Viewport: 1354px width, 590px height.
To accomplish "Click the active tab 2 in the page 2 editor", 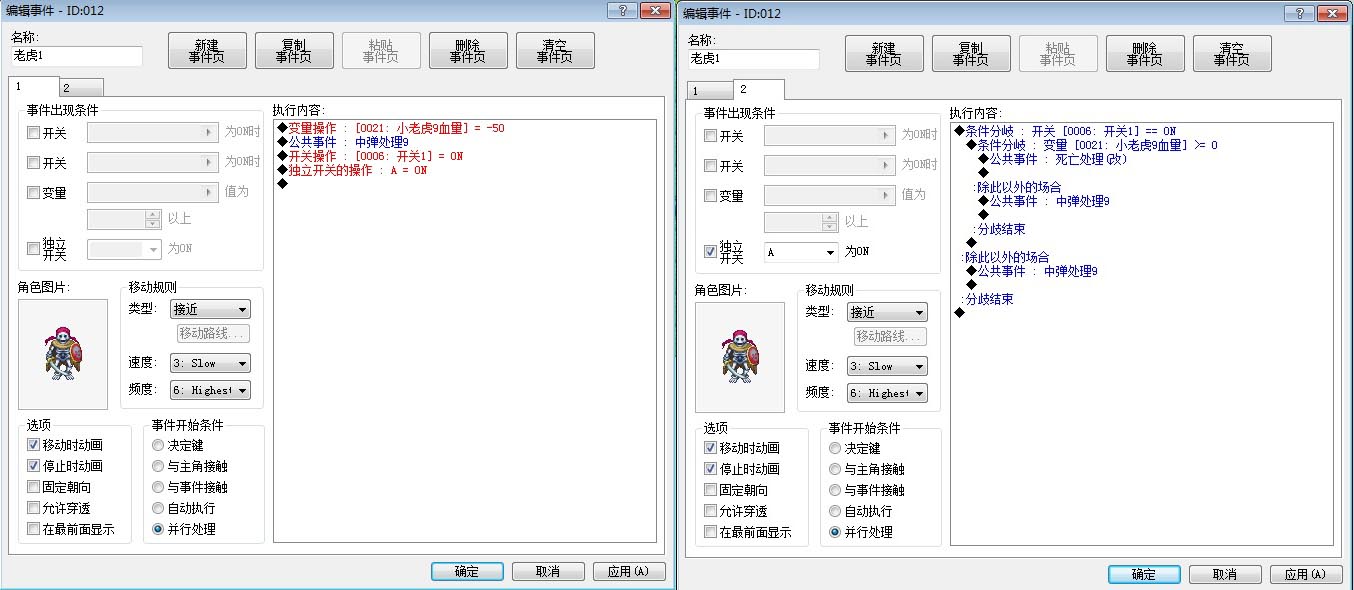I will 759,89.
